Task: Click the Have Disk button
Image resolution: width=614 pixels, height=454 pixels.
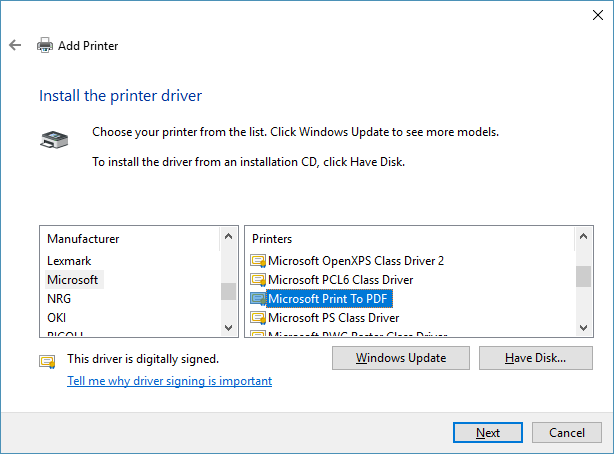Action: coord(535,357)
